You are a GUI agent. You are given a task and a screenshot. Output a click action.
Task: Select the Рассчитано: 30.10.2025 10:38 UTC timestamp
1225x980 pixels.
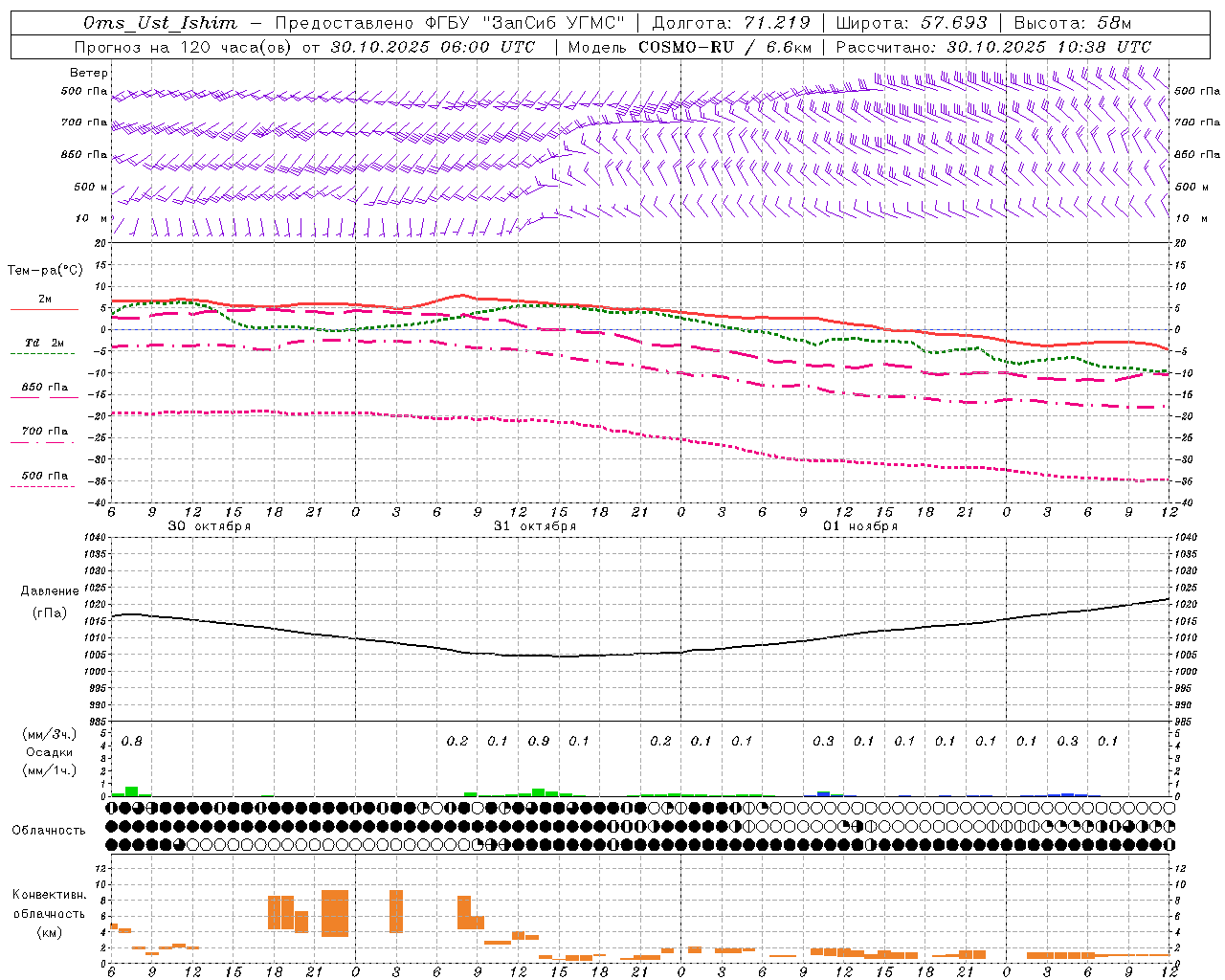point(993,47)
